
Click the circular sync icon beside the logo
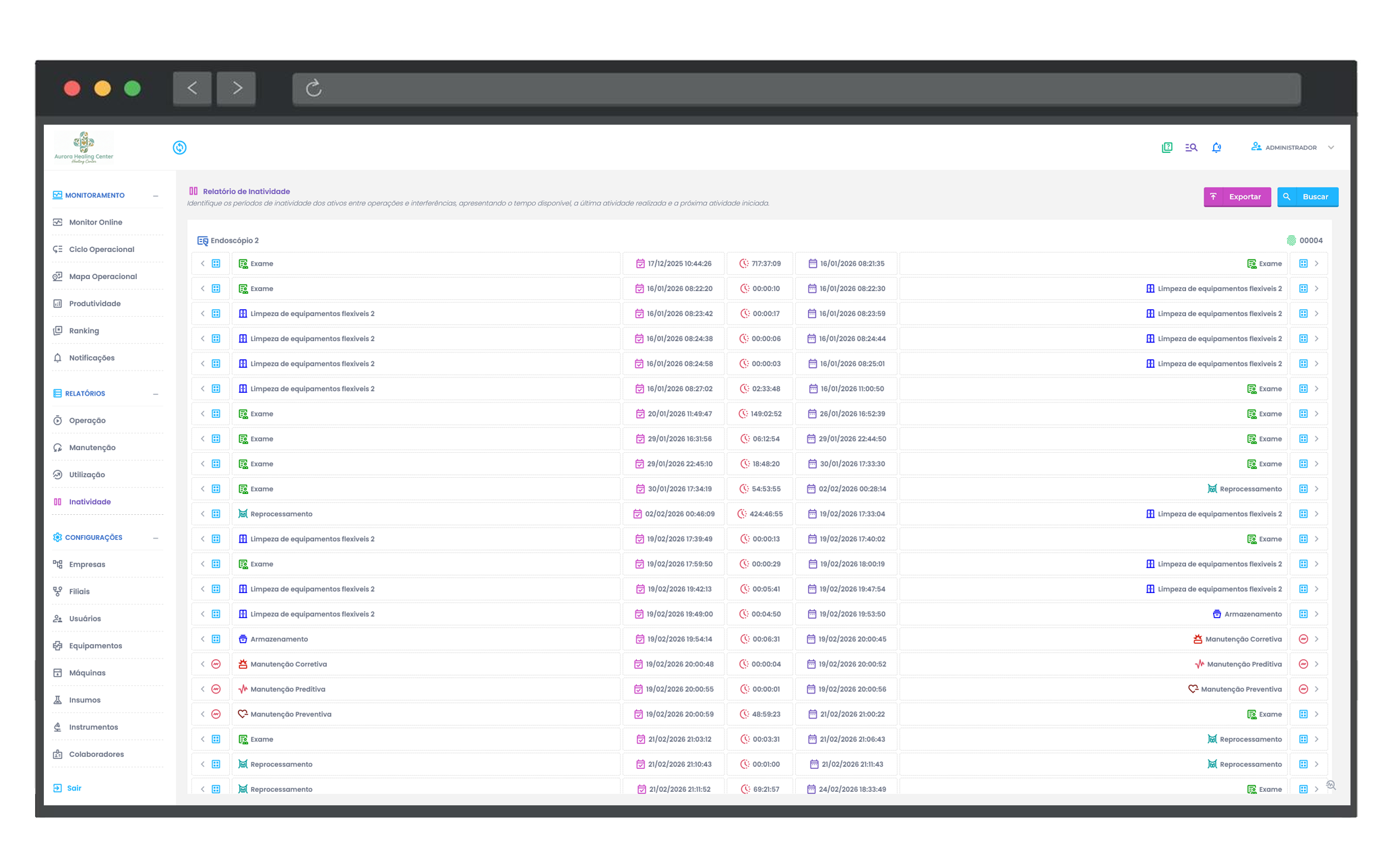pyautogui.click(x=179, y=147)
